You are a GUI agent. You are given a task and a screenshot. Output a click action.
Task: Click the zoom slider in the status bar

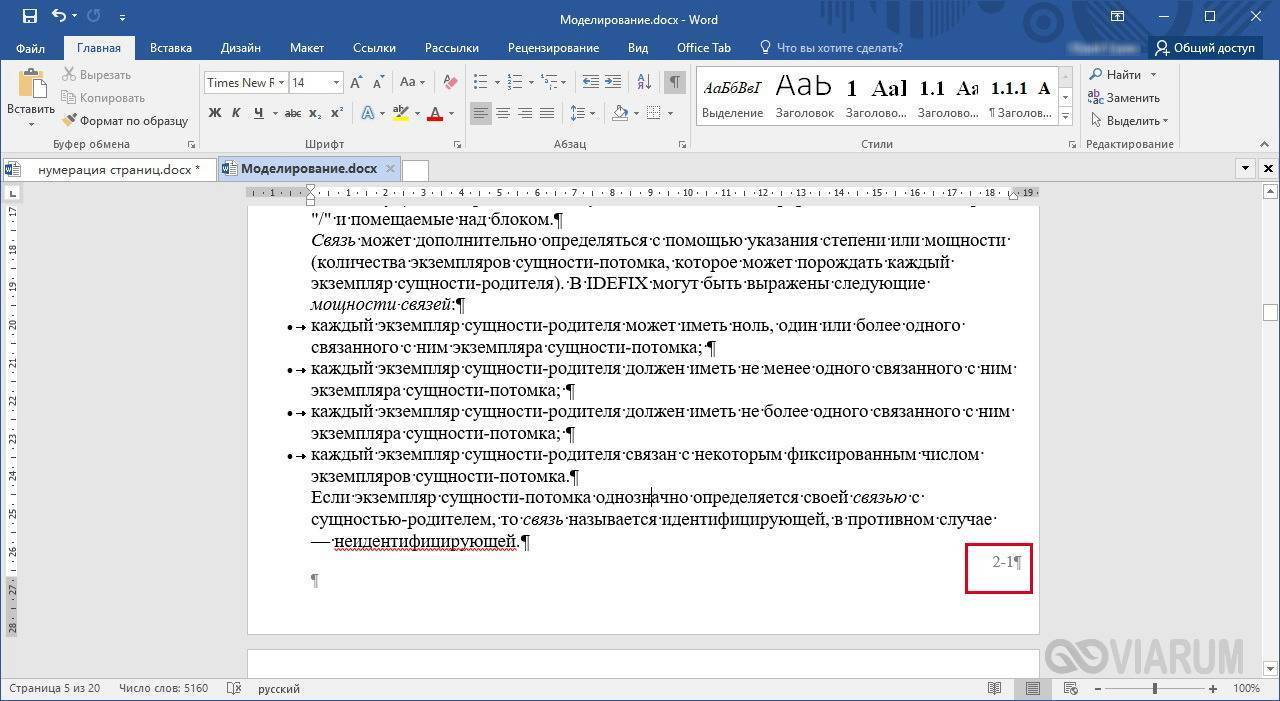tap(1154, 689)
